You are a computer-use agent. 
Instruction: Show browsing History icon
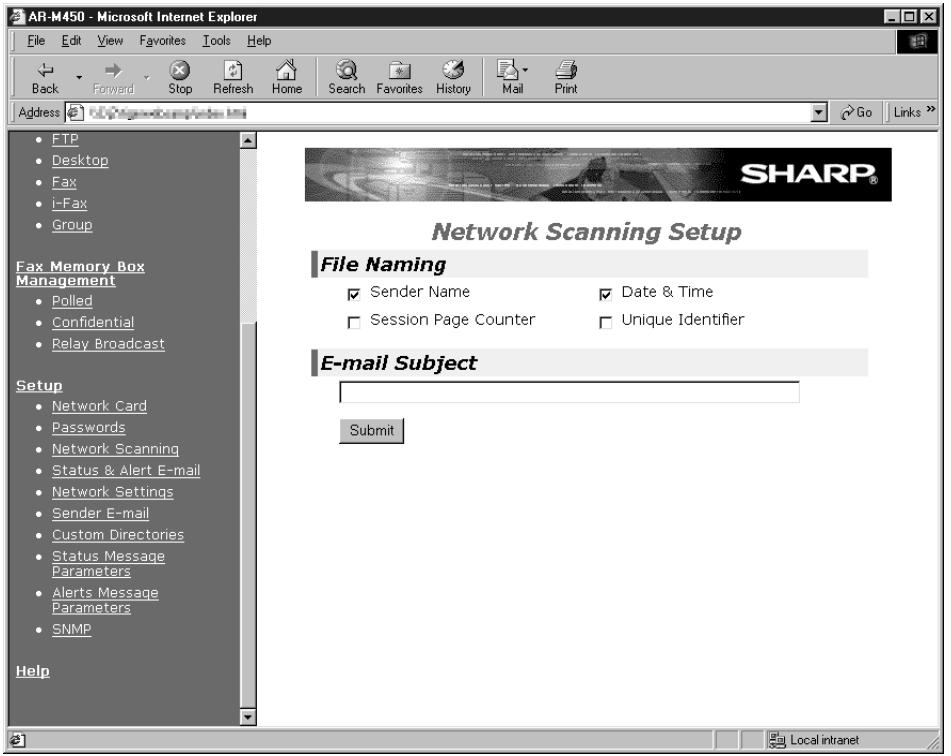(x=453, y=70)
